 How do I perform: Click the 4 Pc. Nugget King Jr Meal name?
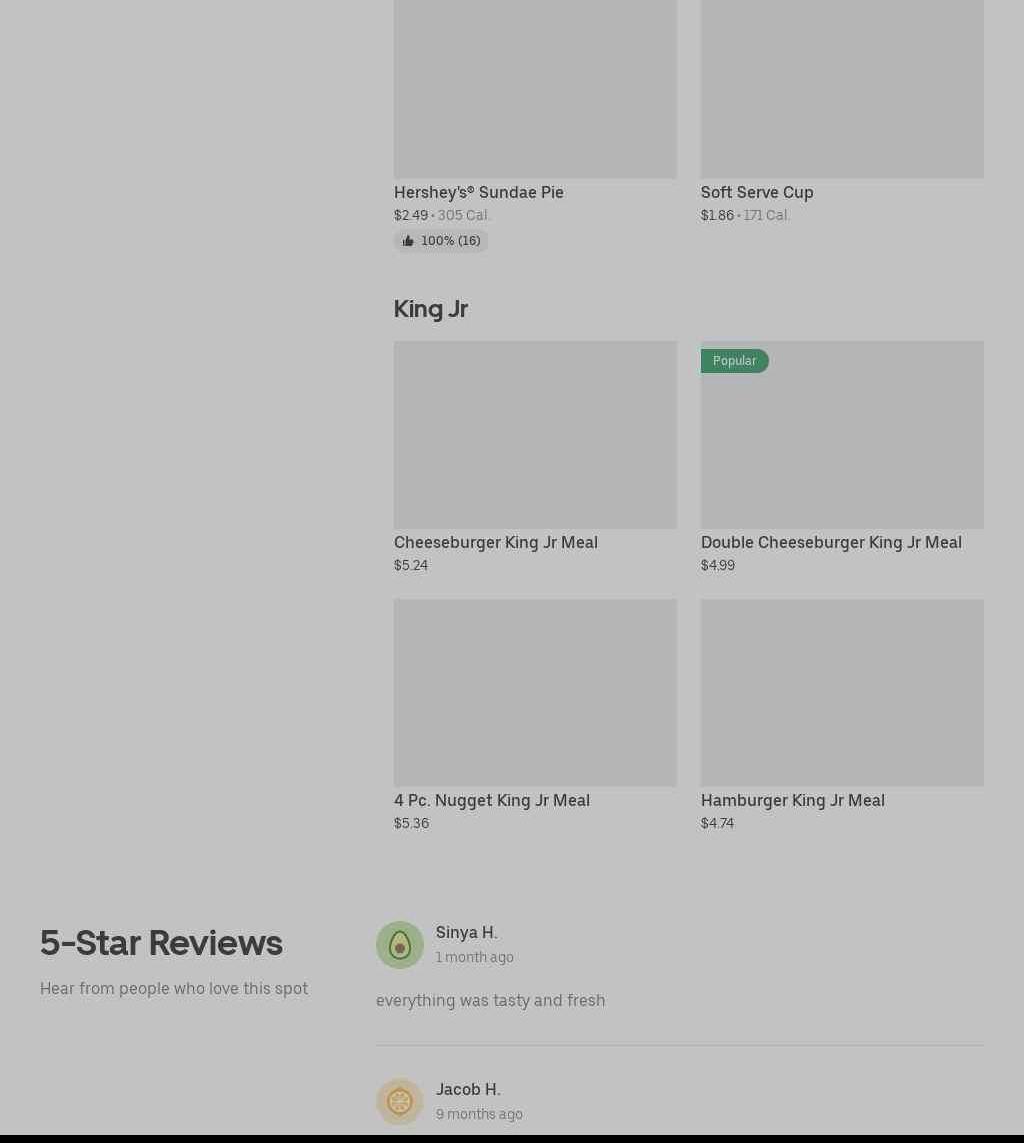[492, 800]
